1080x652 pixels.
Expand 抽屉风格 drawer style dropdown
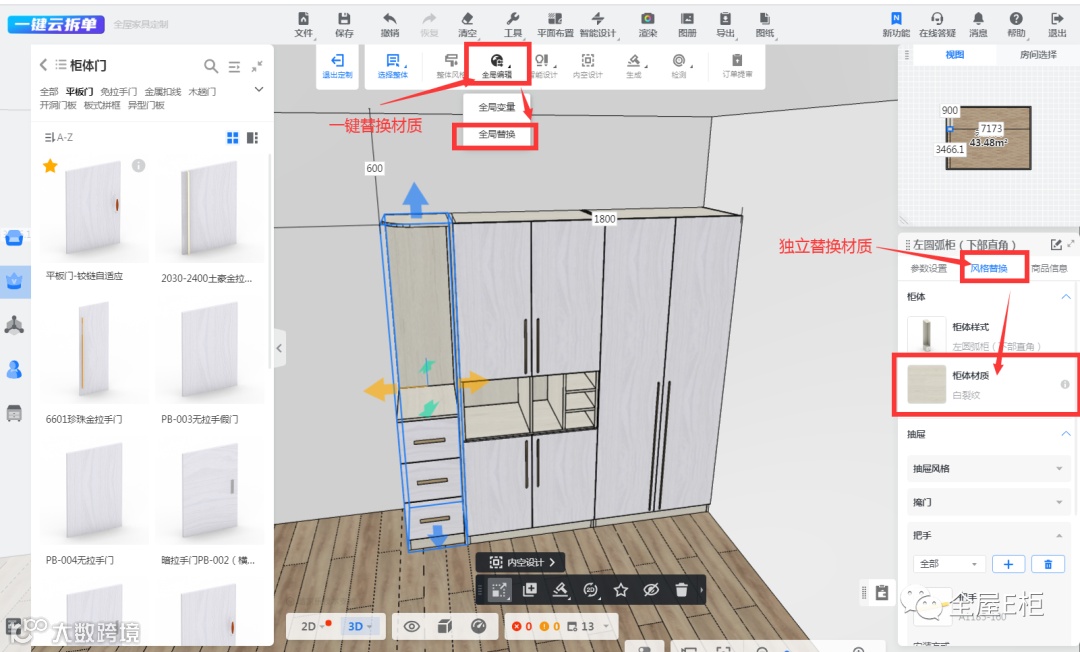coord(988,468)
